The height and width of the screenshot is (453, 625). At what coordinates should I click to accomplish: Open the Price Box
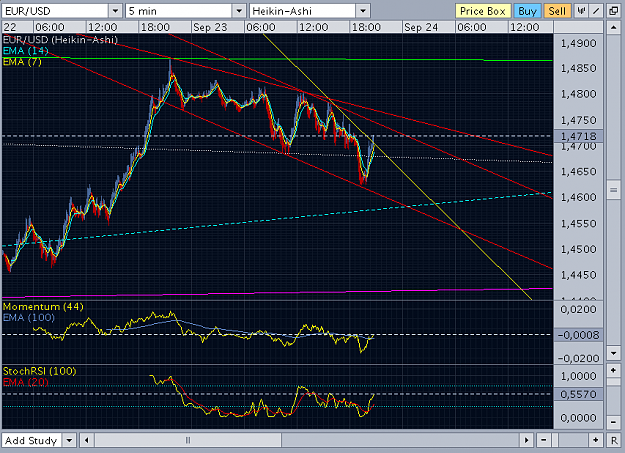(483, 11)
